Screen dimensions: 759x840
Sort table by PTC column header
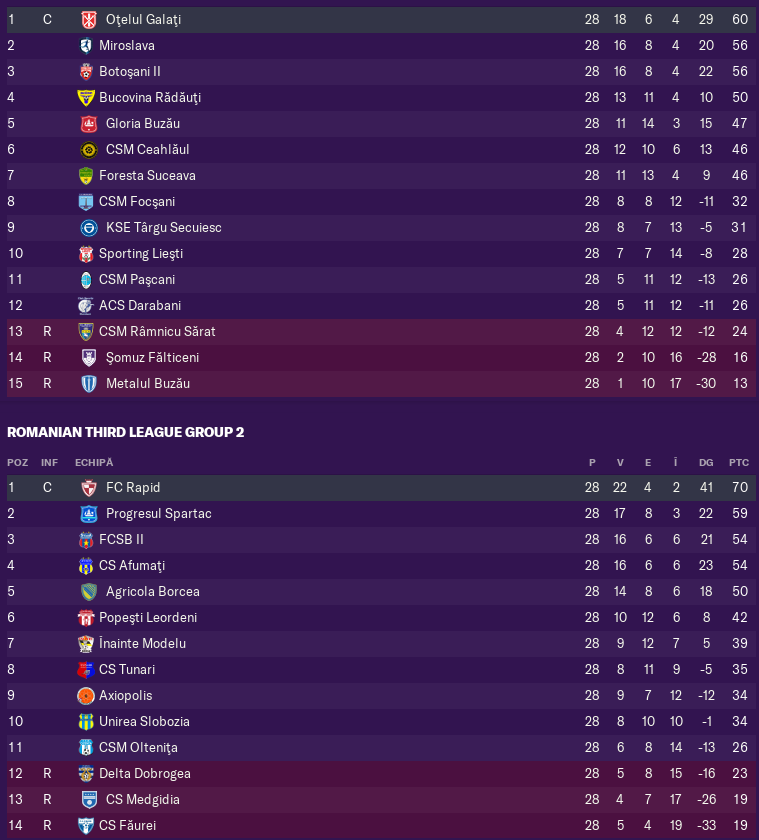click(739, 462)
